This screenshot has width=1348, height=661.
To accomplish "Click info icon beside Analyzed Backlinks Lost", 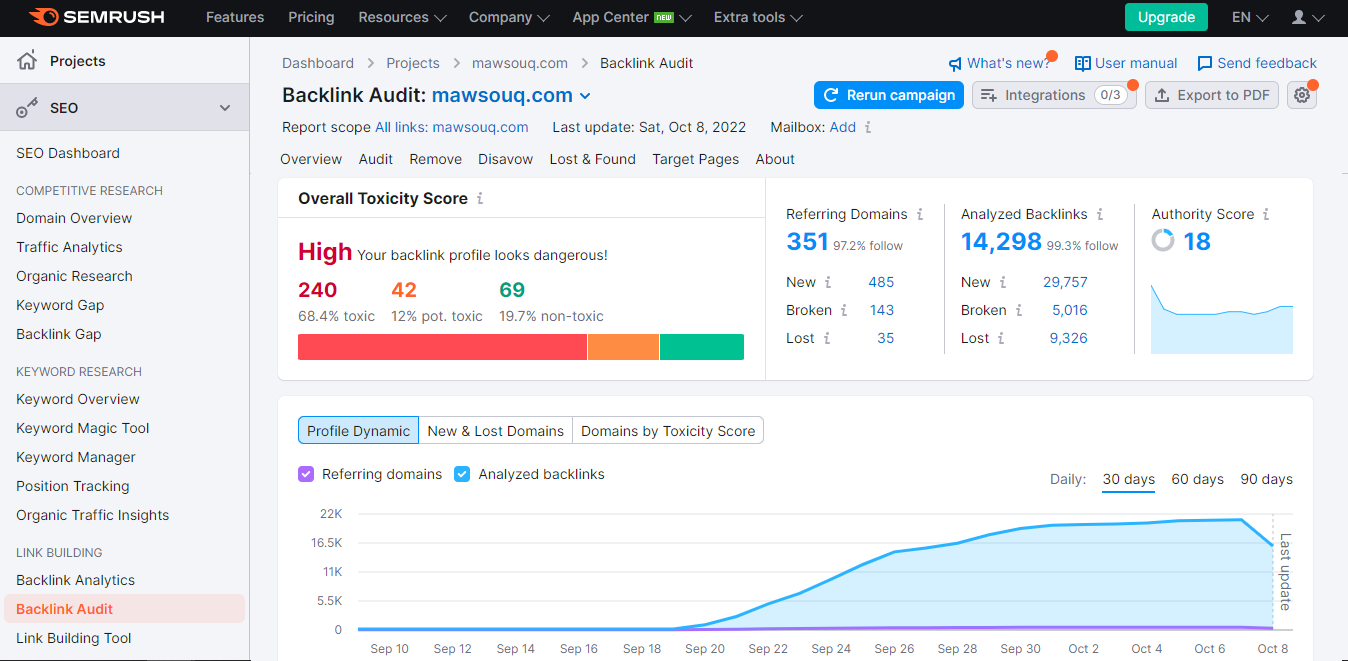I will (1002, 339).
